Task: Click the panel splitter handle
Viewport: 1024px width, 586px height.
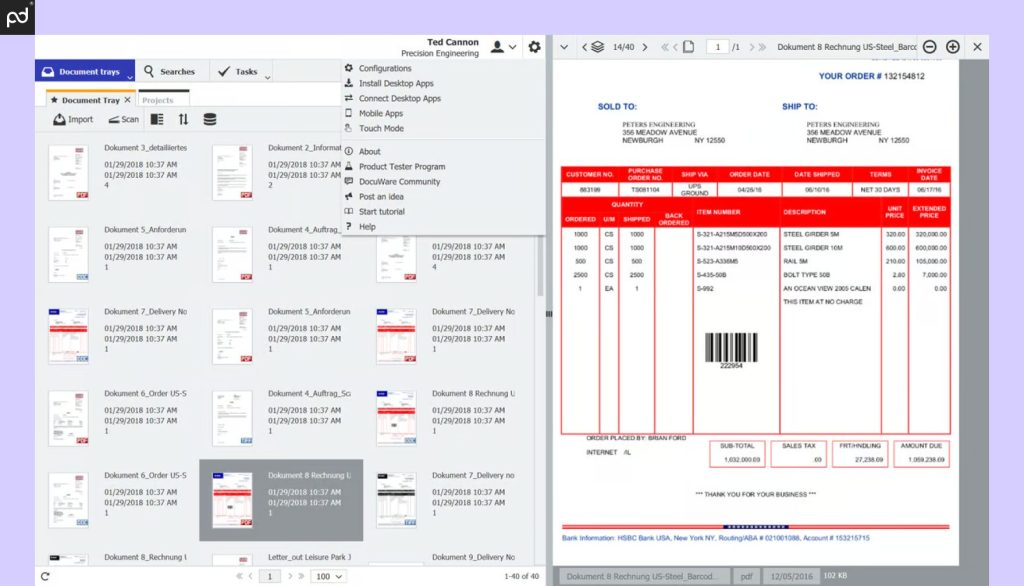Action: point(549,314)
